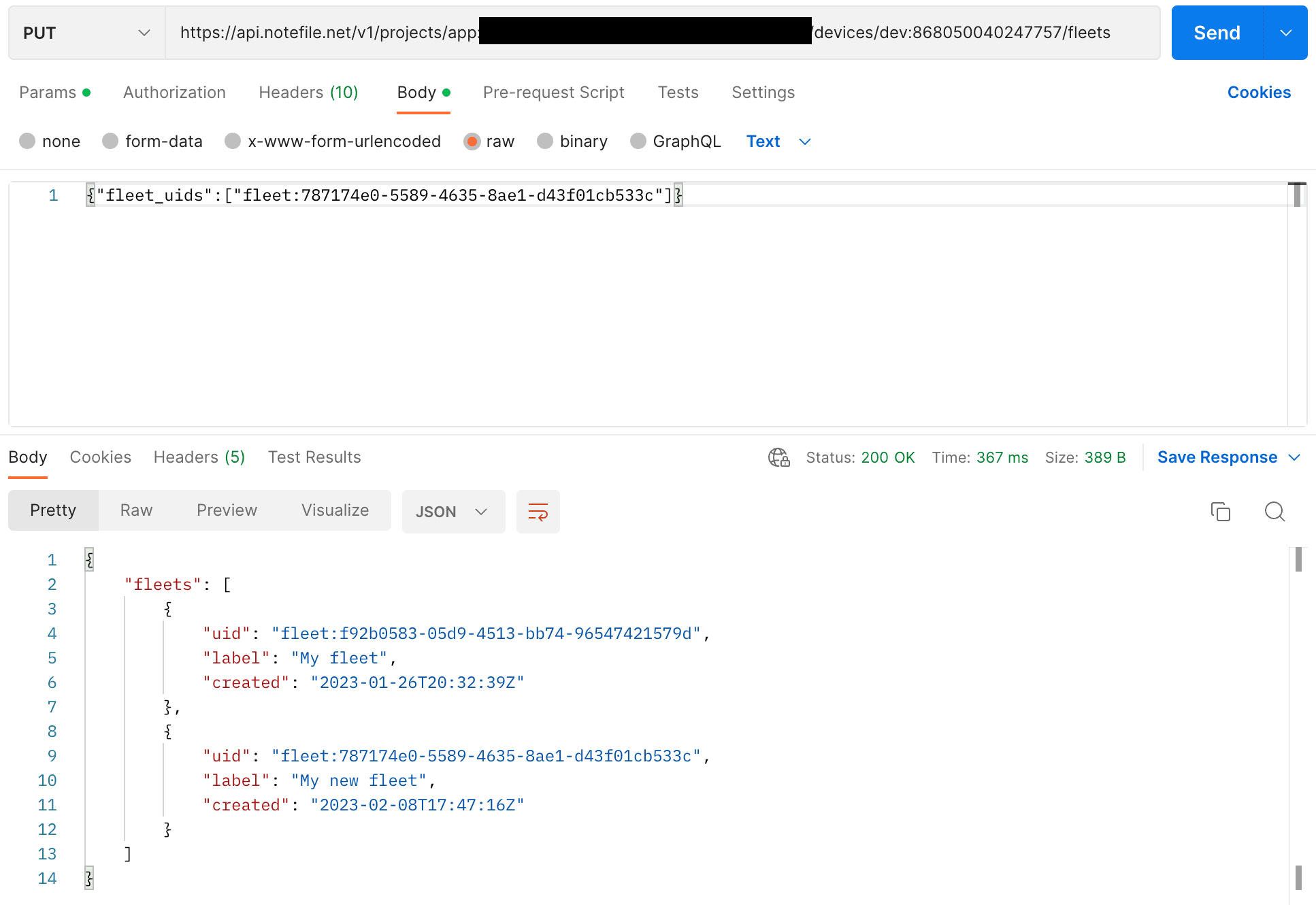Show the response Body tab
Screen dimensions: 1316x905
[x=28, y=457]
